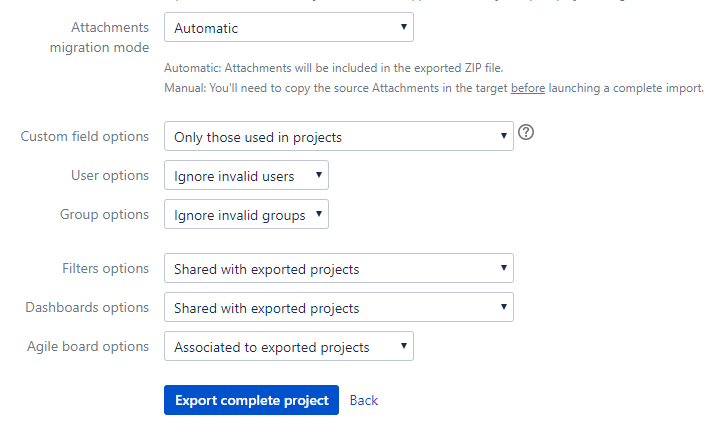The image size is (725, 432).
Task: Click the underlined "before" word in the Manual note
Action: [x=527, y=88]
